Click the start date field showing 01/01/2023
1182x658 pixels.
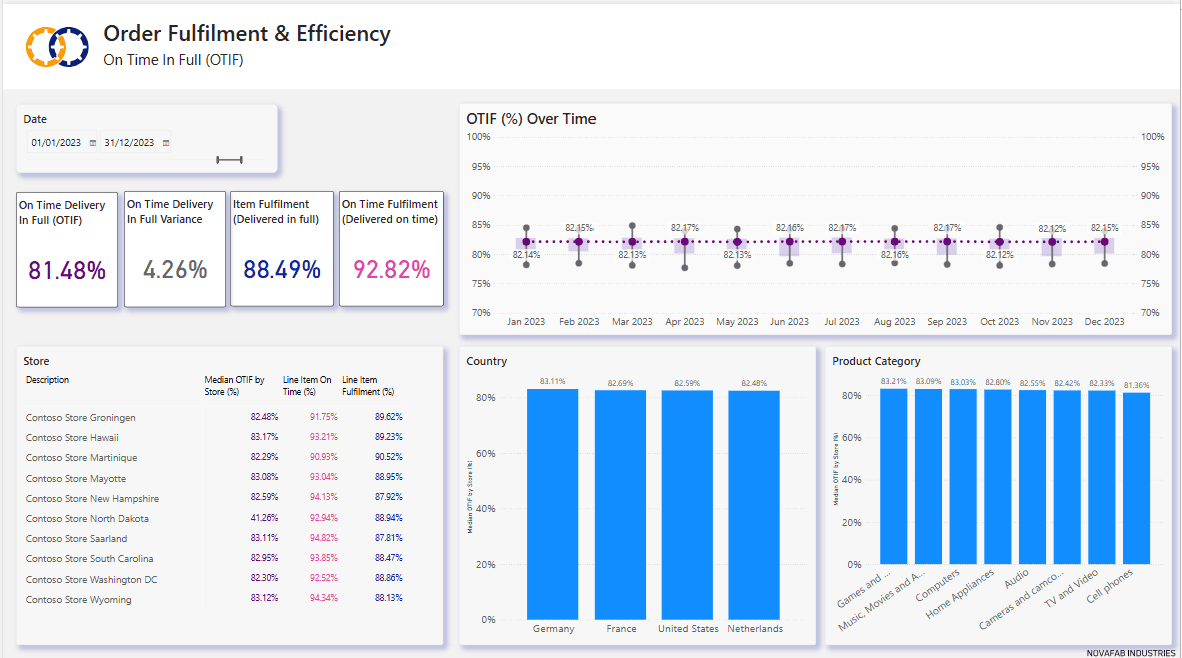(56, 143)
